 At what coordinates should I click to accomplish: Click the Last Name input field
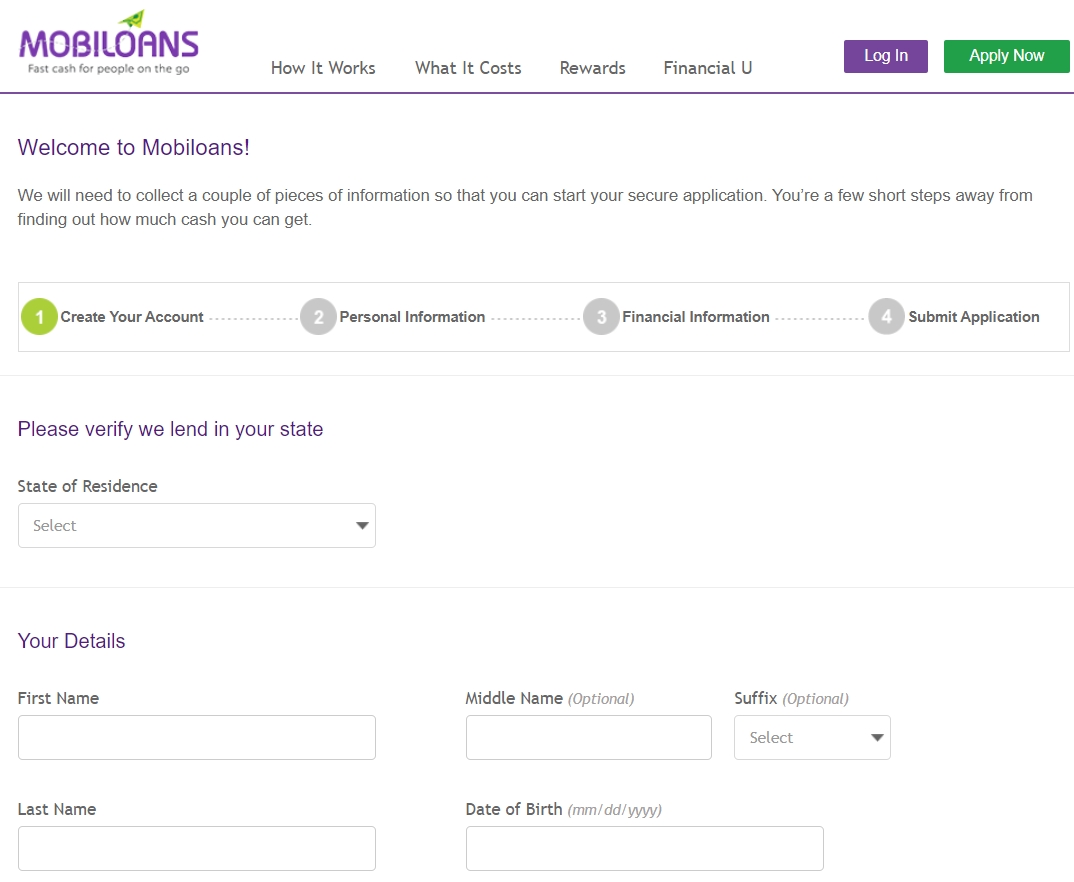point(196,848)
